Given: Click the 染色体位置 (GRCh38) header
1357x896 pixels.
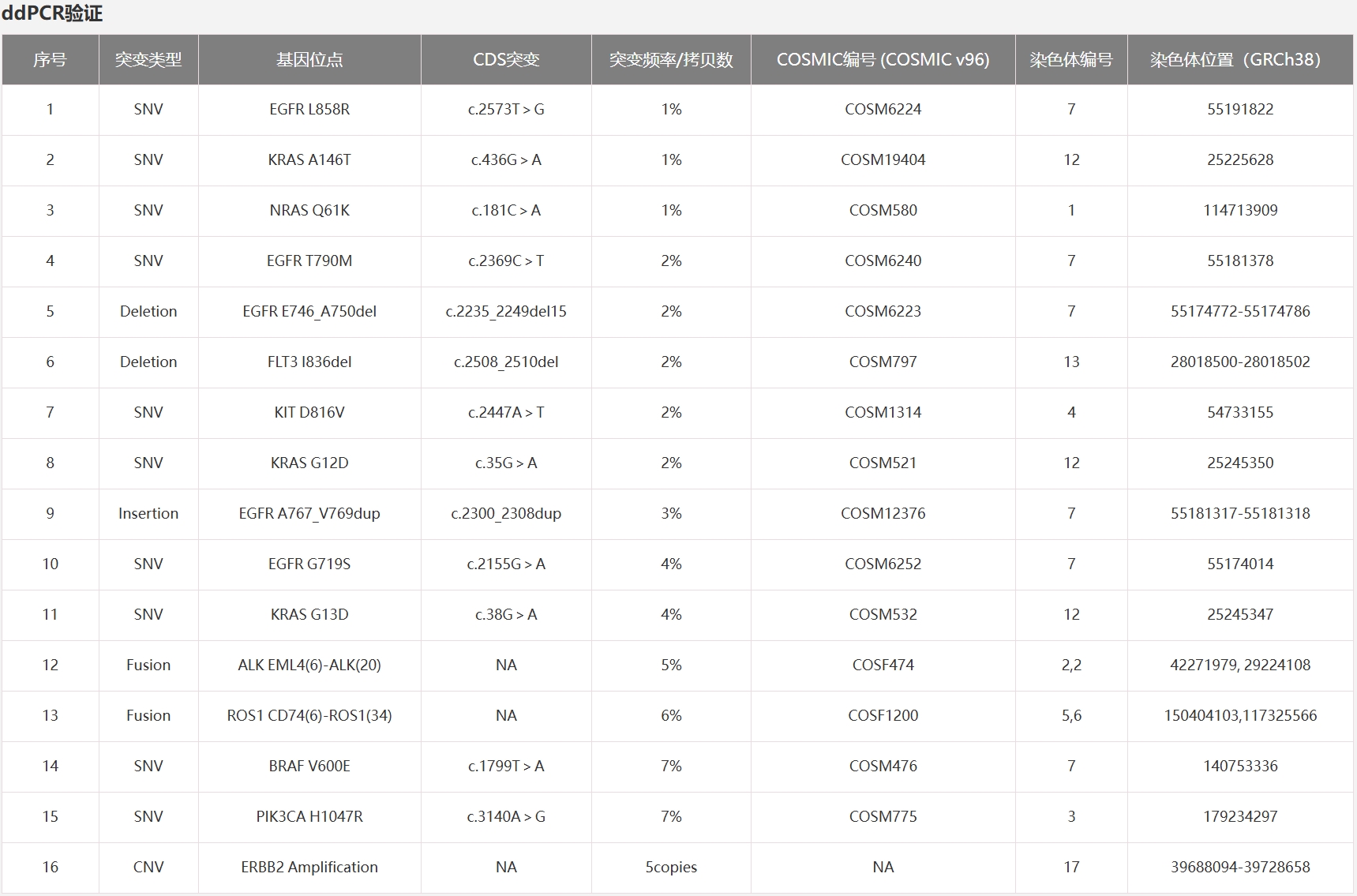Looking at the screenshot, I should coord(1240,59).
